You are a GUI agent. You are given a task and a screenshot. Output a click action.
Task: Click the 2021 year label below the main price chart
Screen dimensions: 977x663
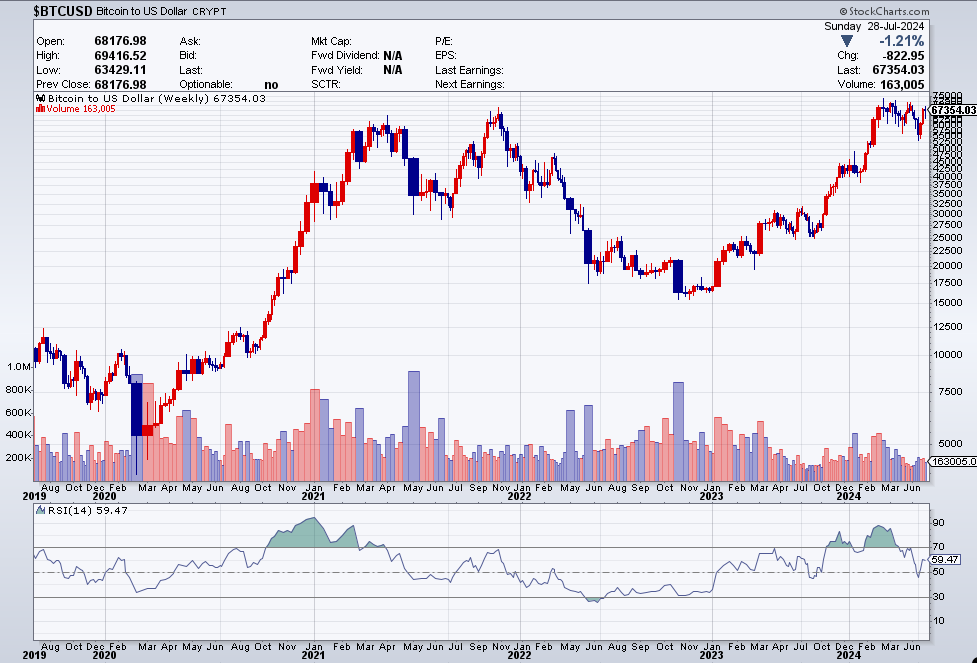313,497
